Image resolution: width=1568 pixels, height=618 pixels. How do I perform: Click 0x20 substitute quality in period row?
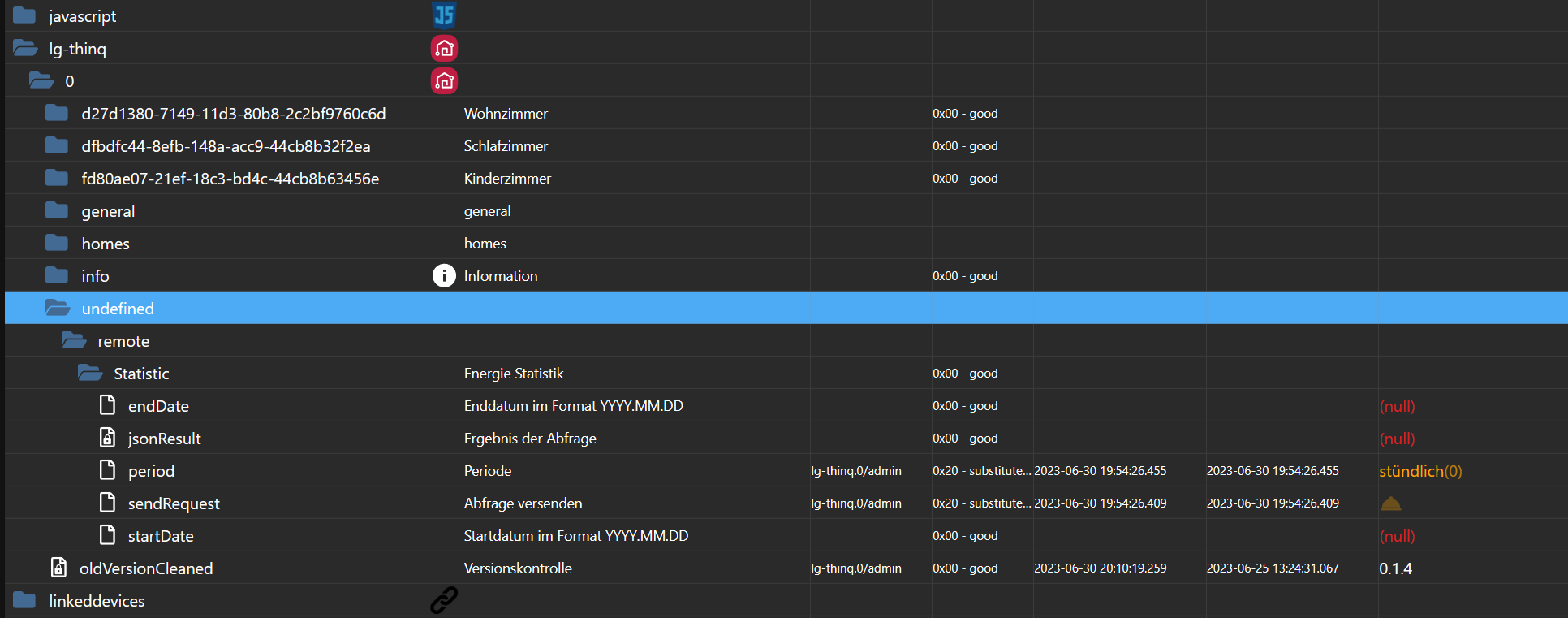click(982, 471)
